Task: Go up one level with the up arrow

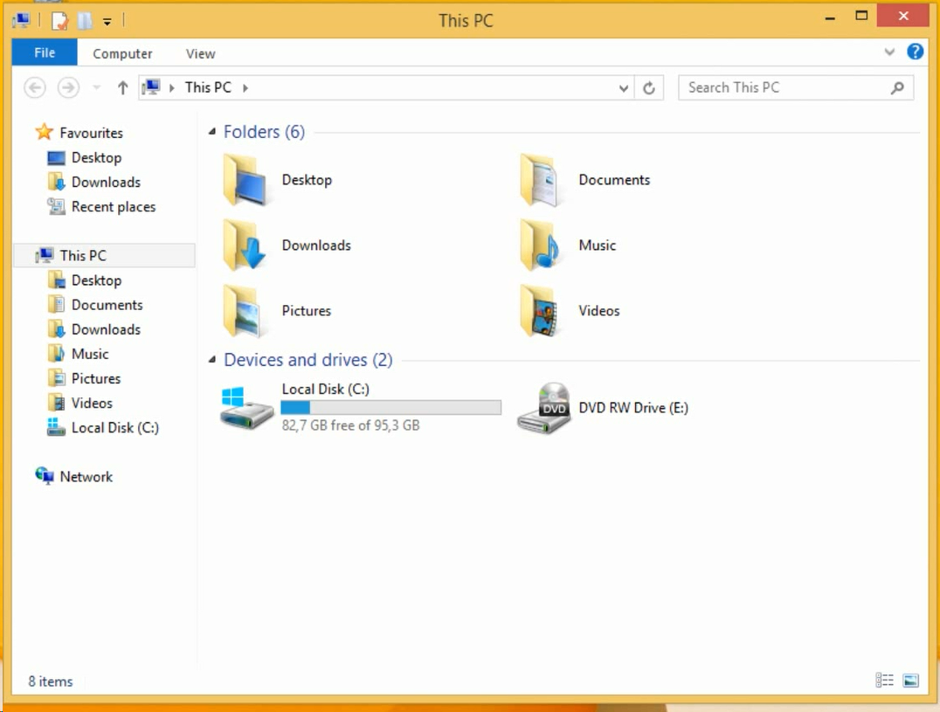Action: click(x=122, y=88)
